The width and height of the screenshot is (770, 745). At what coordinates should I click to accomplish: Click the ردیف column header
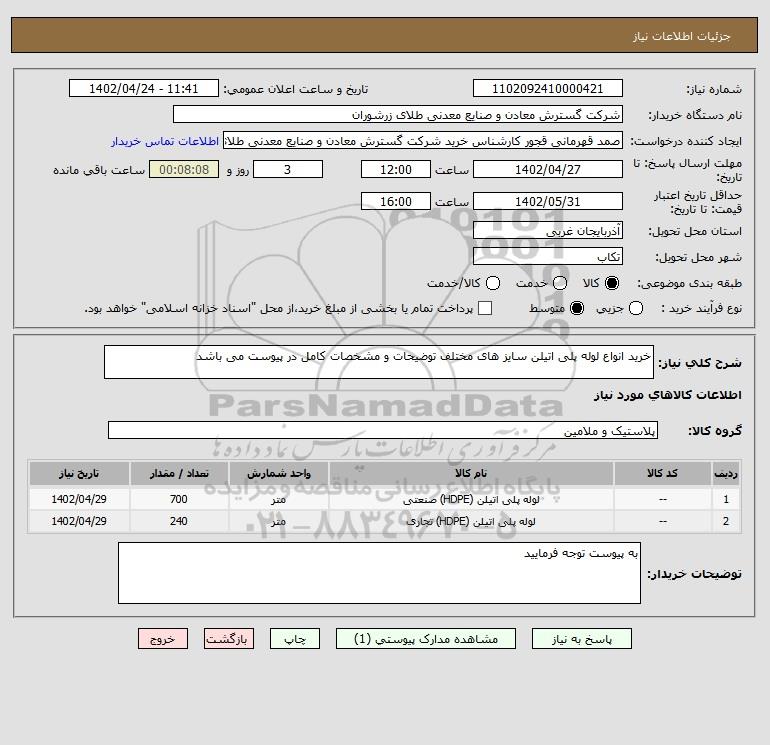pos(726,473)
